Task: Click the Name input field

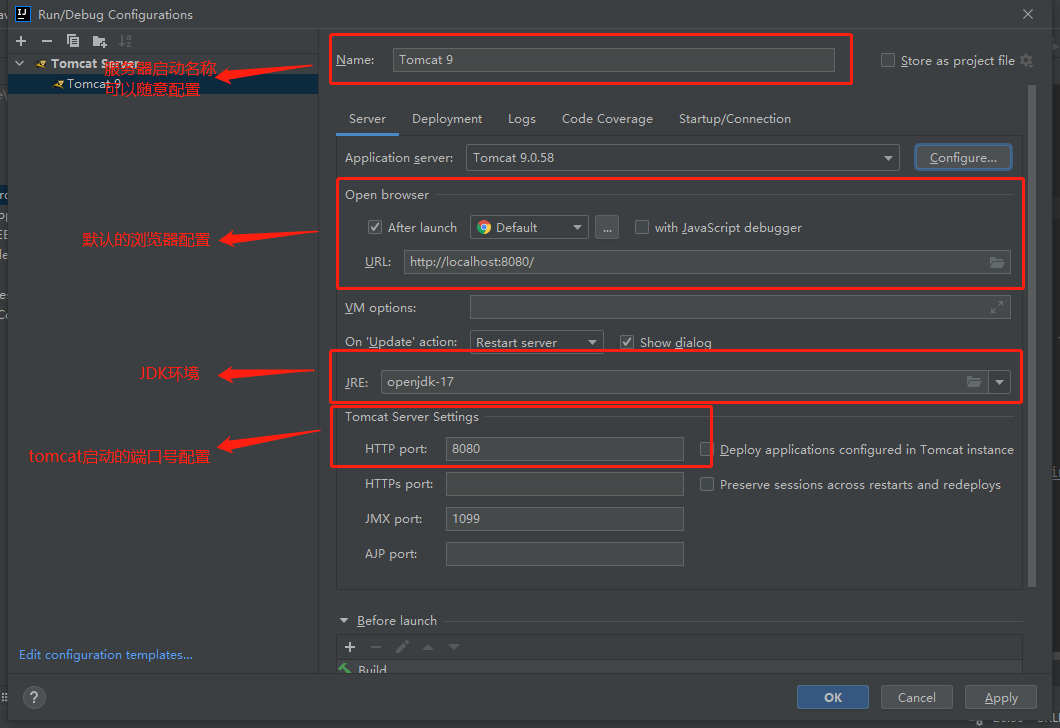Action: pos(613,59)
